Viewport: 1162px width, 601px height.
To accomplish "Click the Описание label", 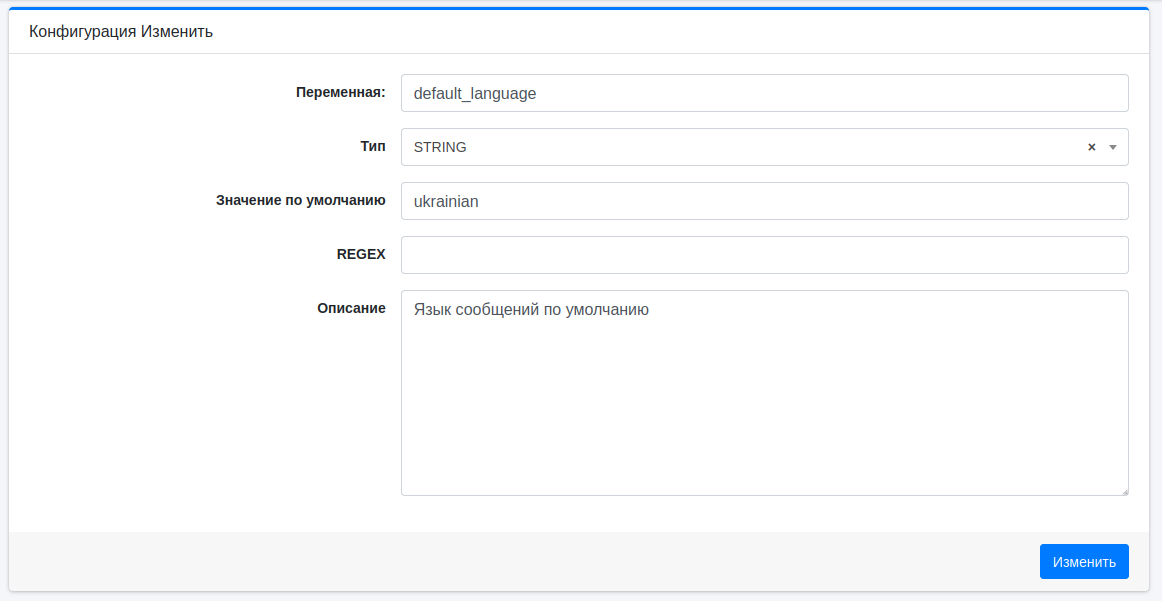I will click(x=351, y=308).
